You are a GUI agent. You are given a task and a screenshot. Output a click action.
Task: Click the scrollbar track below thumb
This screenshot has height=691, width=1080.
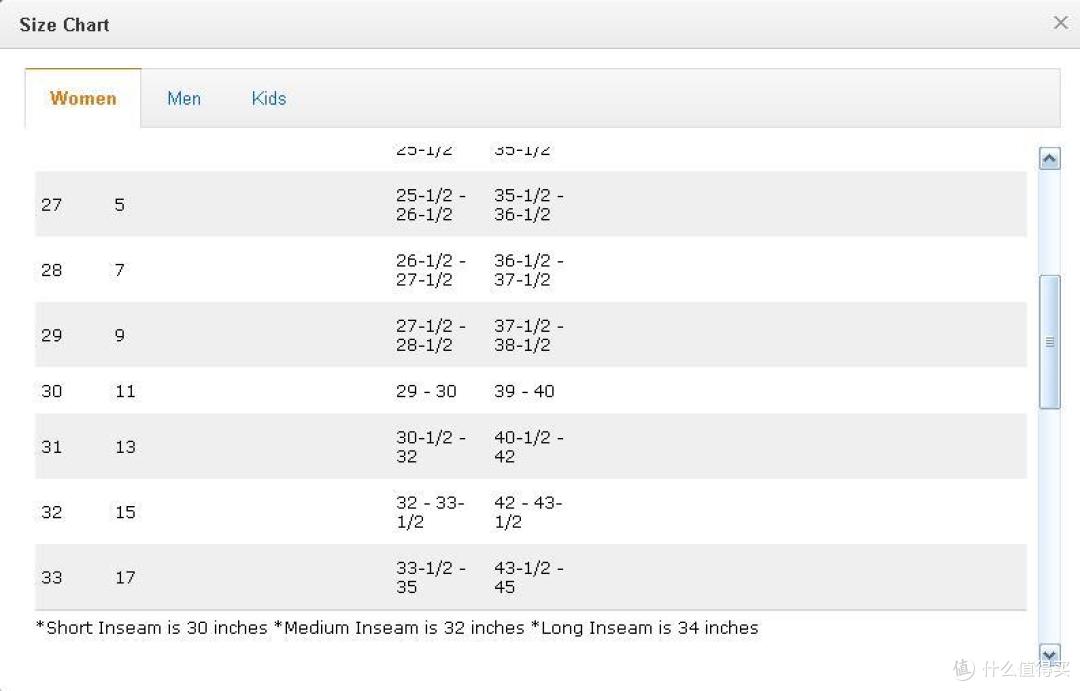click(x=1049, y=526)
